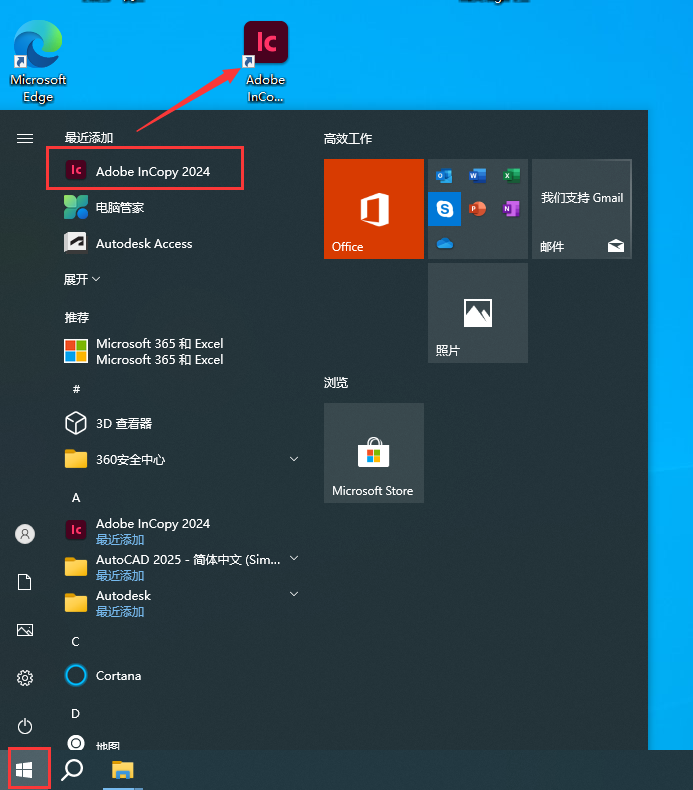Open the Office tile
The image size is (693, 790).
[x=373, y=209]
